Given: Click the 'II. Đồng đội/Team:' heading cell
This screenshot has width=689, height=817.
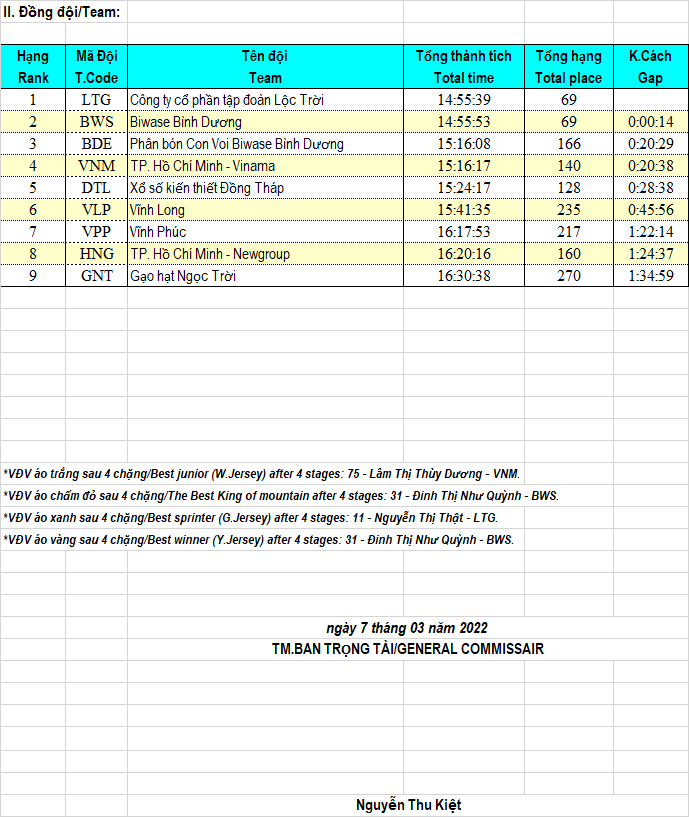Looking at the screenshot, I should [62, 12].
